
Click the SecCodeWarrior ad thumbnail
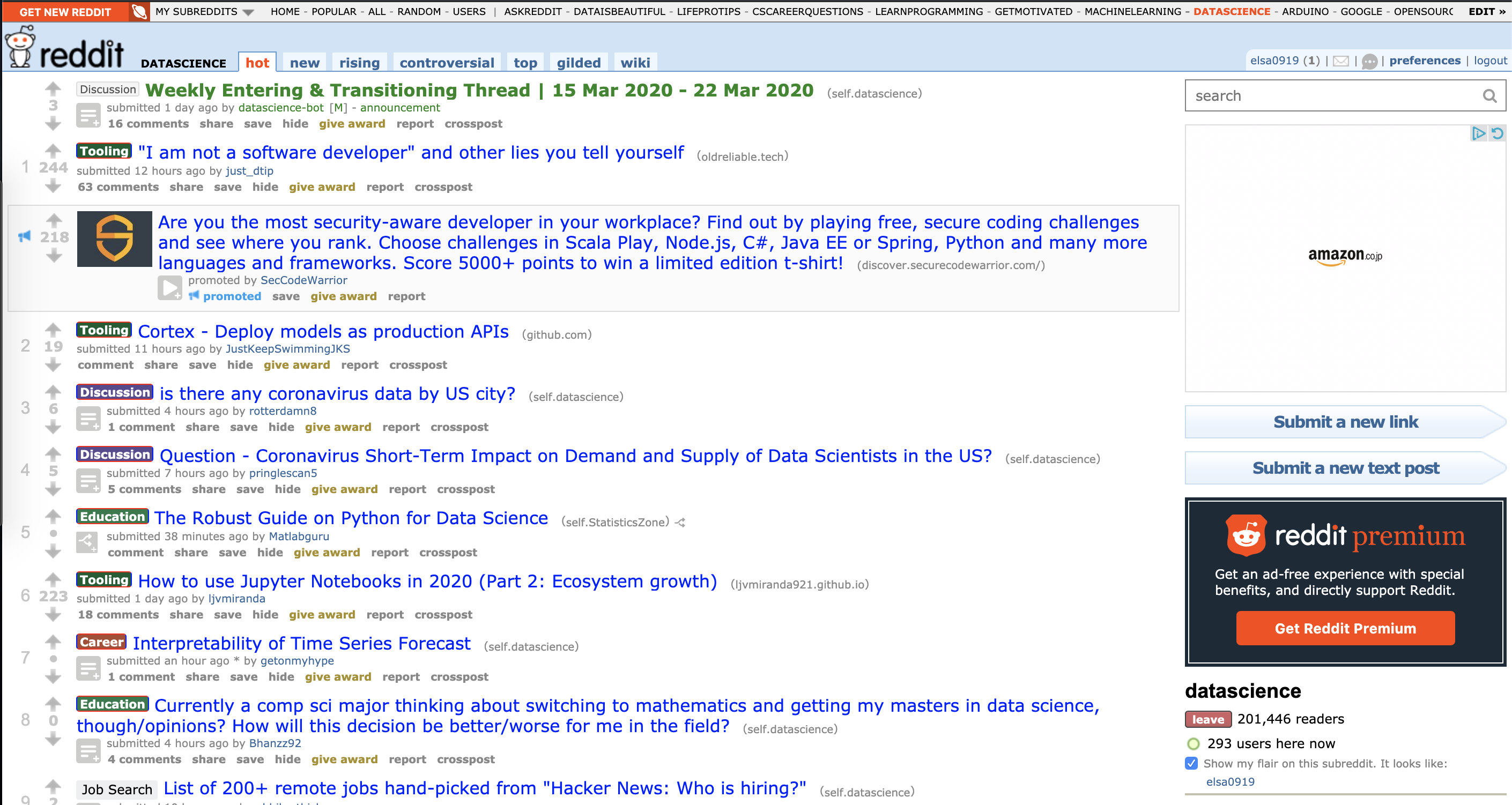114,239
